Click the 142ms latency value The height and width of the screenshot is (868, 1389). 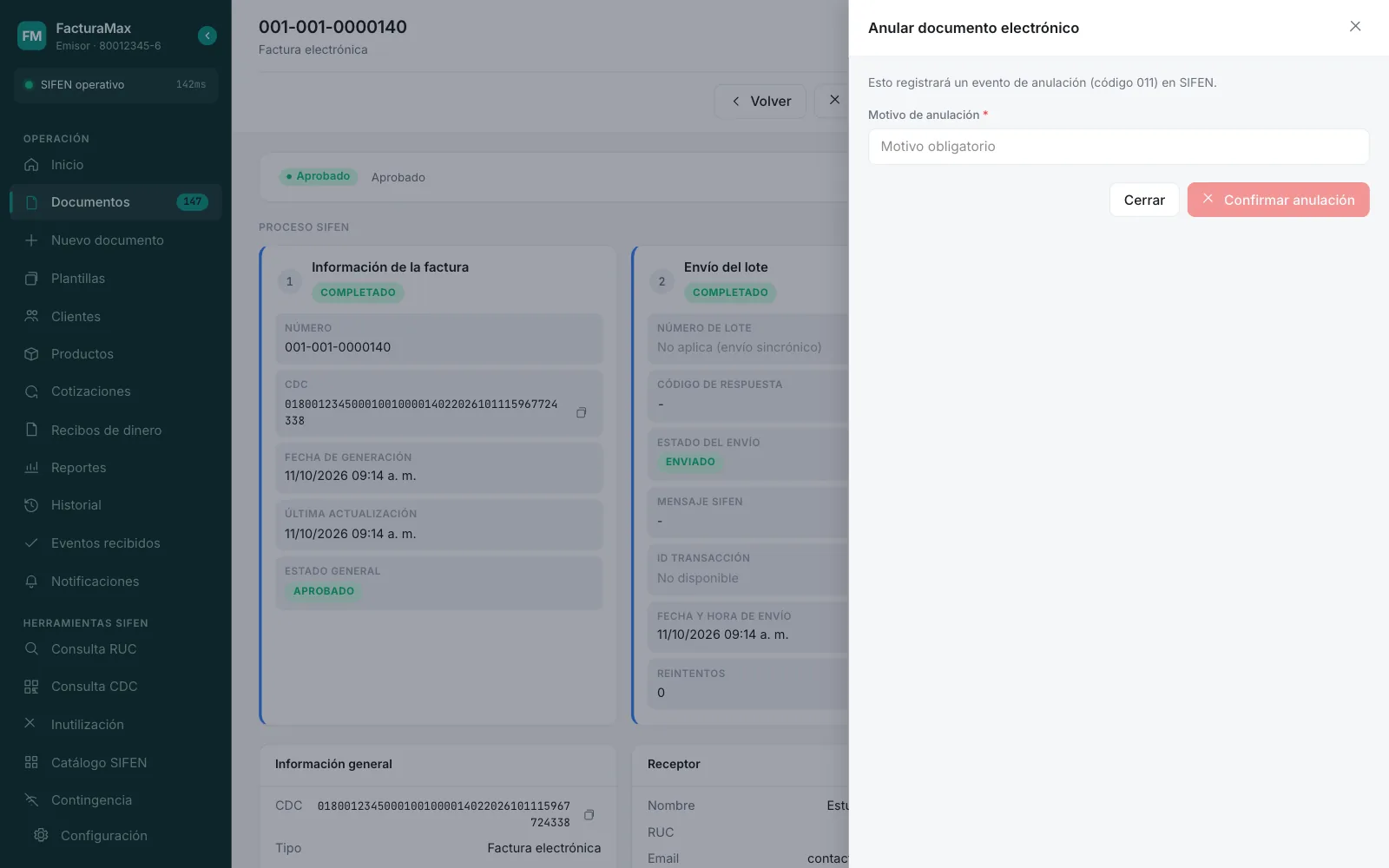point(191,85)
